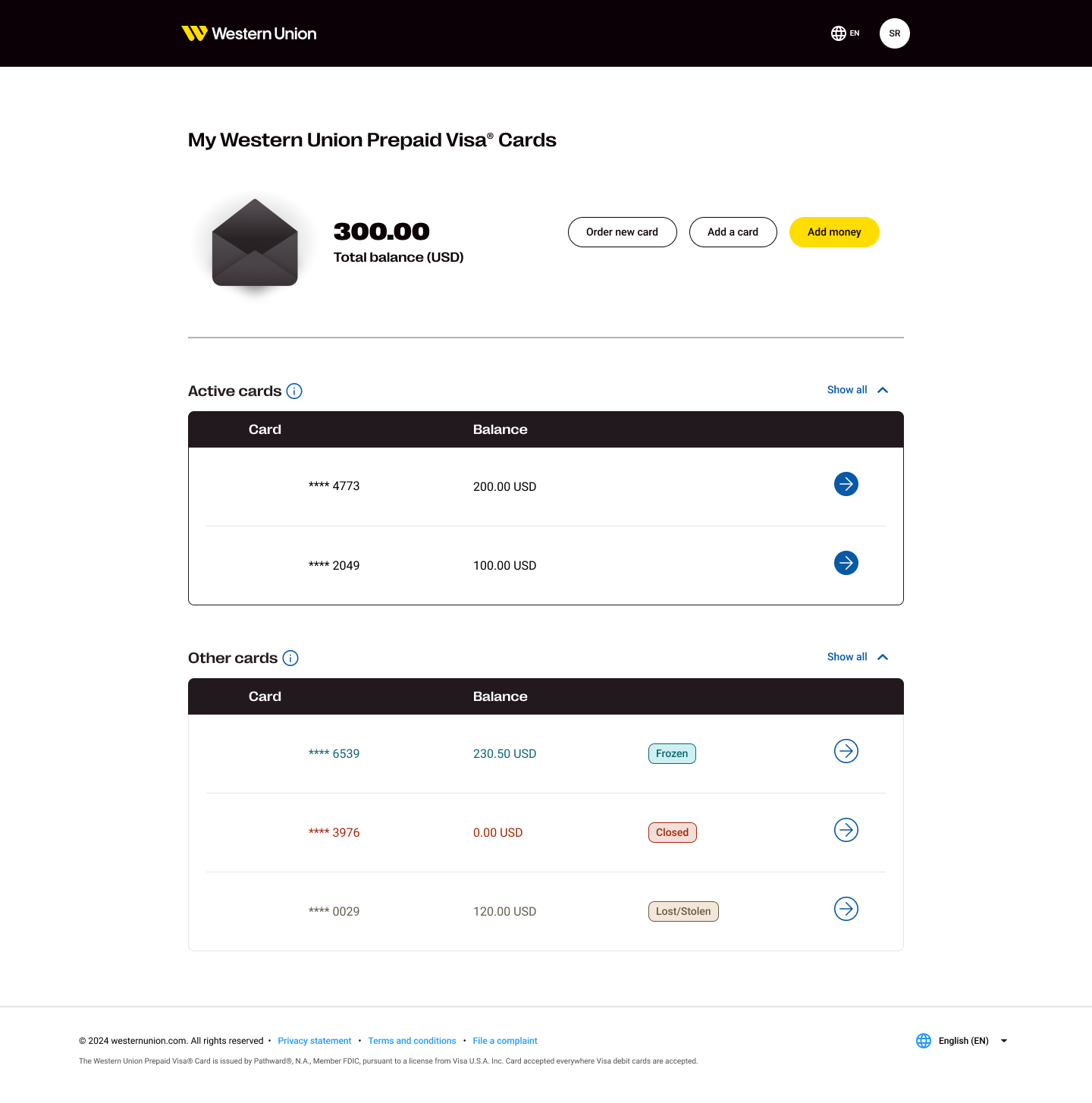Viewport: 1092px width, 1103px height.
Task: Select card number **** 4773
Action: tap(334, 486)
